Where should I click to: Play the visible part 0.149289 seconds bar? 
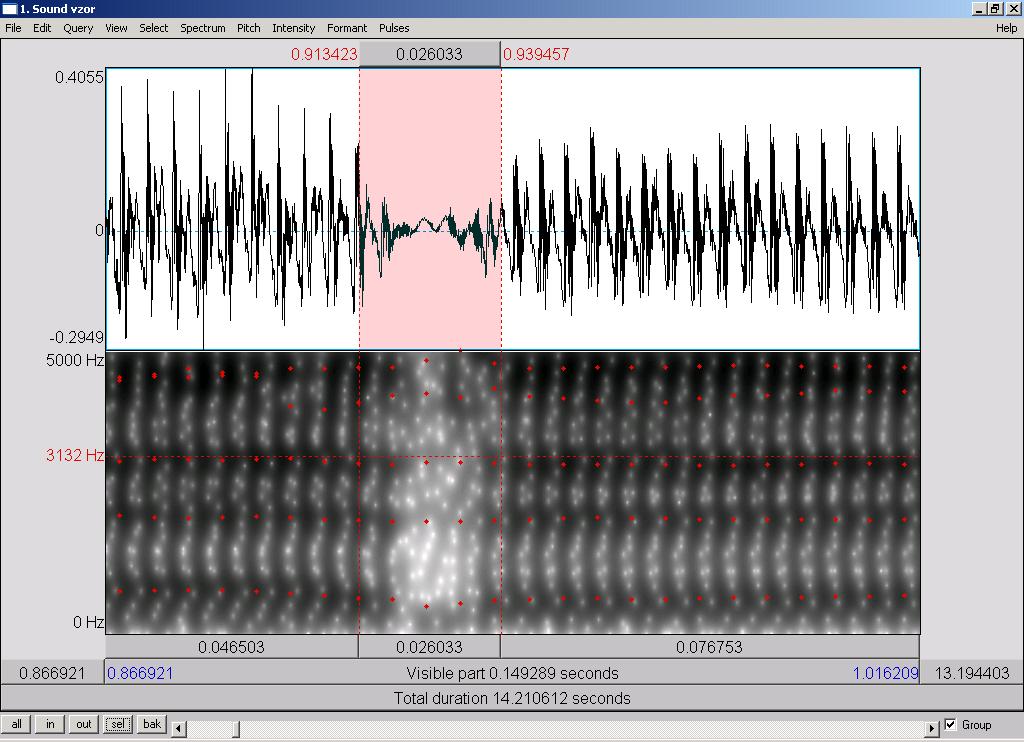pos(513,673)
